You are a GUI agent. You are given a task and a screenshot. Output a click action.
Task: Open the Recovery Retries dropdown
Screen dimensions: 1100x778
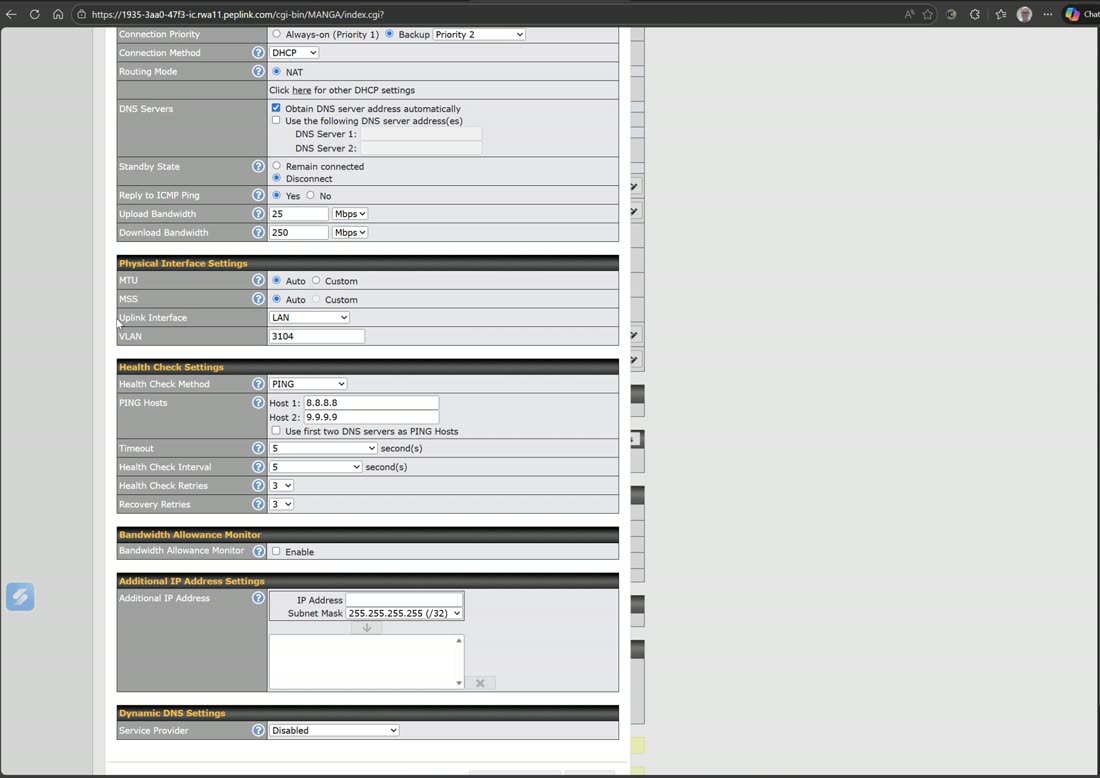coord(281,504)
